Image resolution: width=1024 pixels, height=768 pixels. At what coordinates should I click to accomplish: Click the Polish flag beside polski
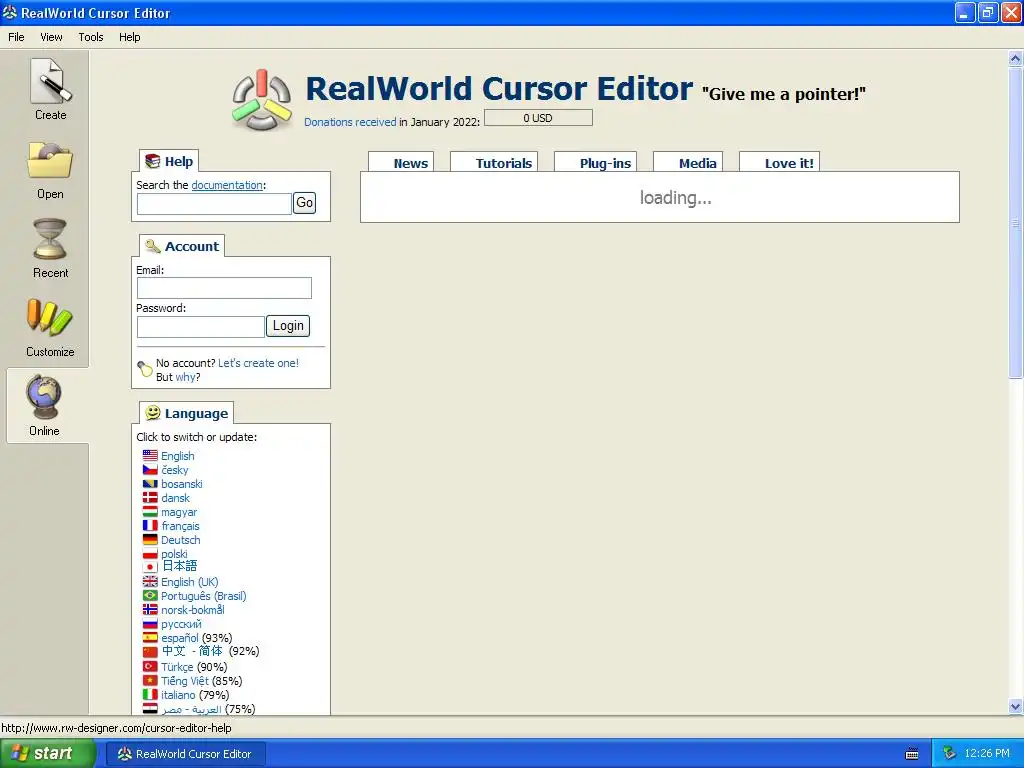(x=150, y=554)
